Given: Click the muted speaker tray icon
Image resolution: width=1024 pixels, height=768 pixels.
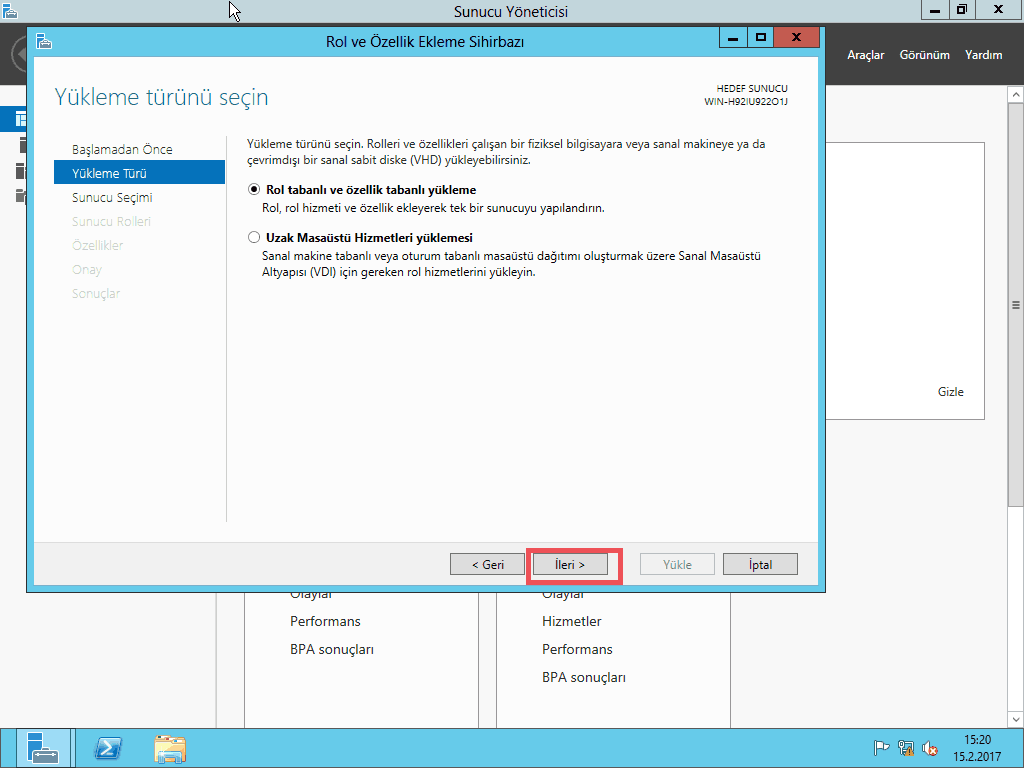Looking at the screenshot, I should [x=930, y=748].
